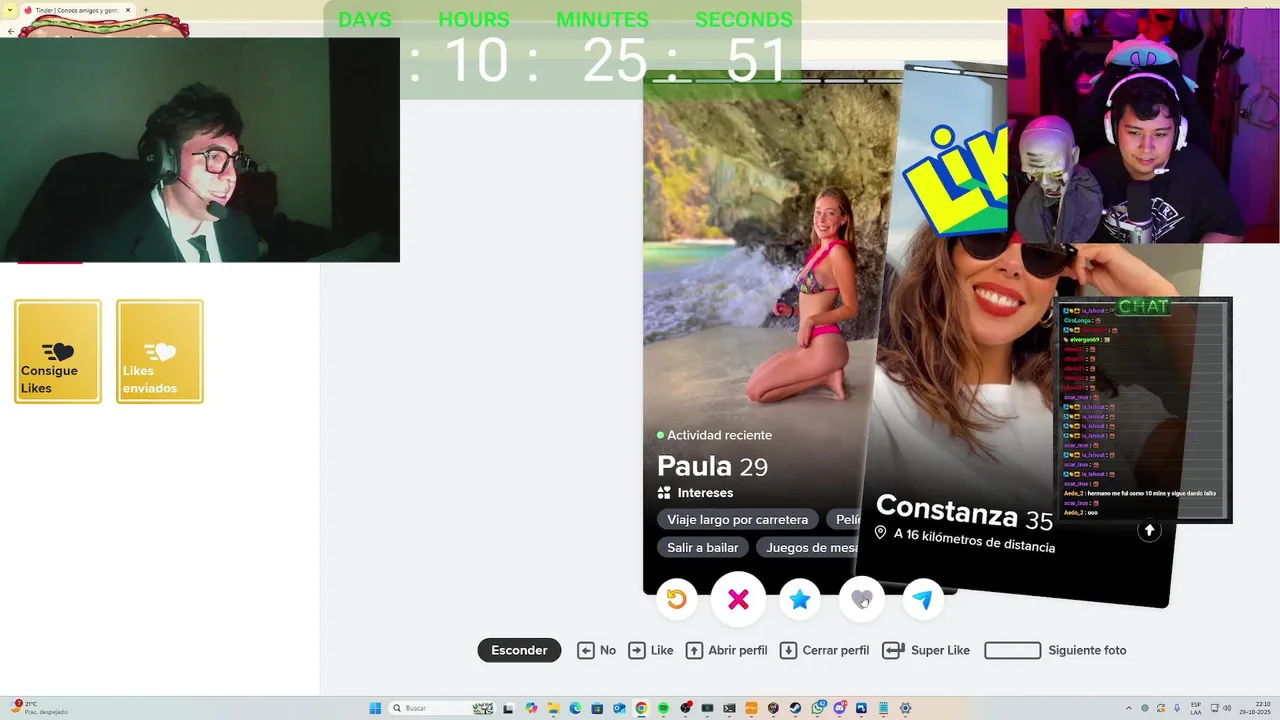1280x720 pixels.
Task: Open the volume control in system tray
Action: [1227, 708]
